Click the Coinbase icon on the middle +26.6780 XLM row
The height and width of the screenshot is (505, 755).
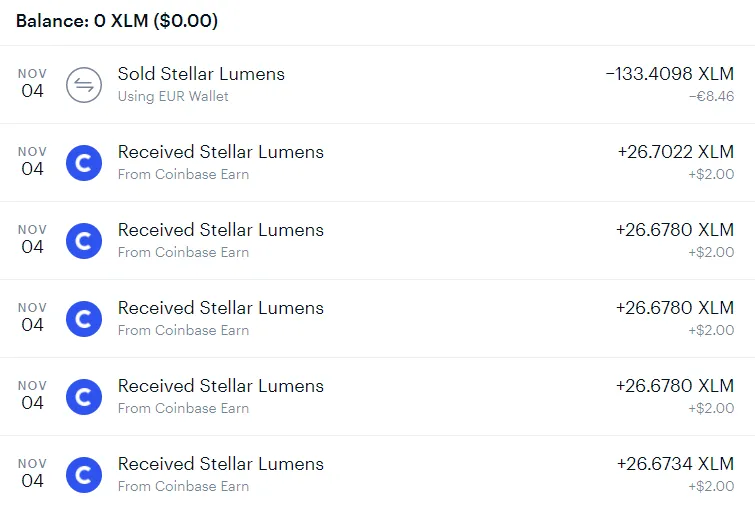(84, 319)
